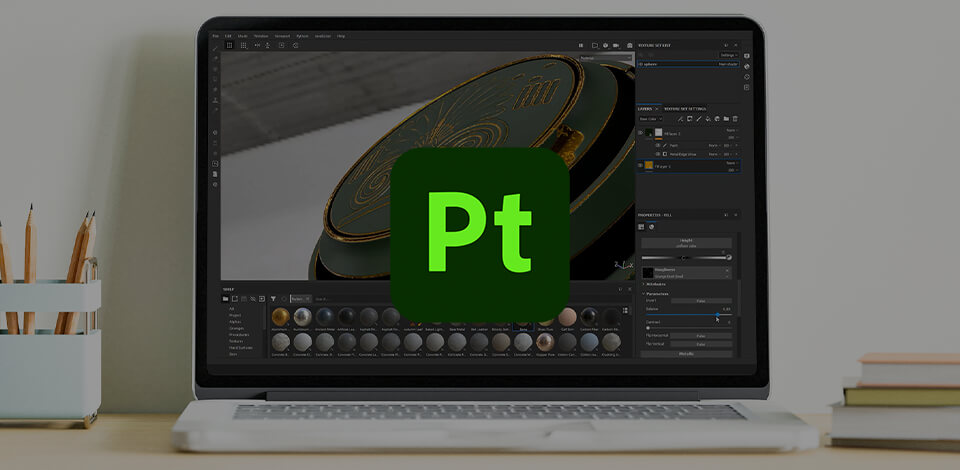Viewport: 960px width, 470px height.
Task: Add a mask using the Layers toolbar icon
Action: tap(689, 119)
